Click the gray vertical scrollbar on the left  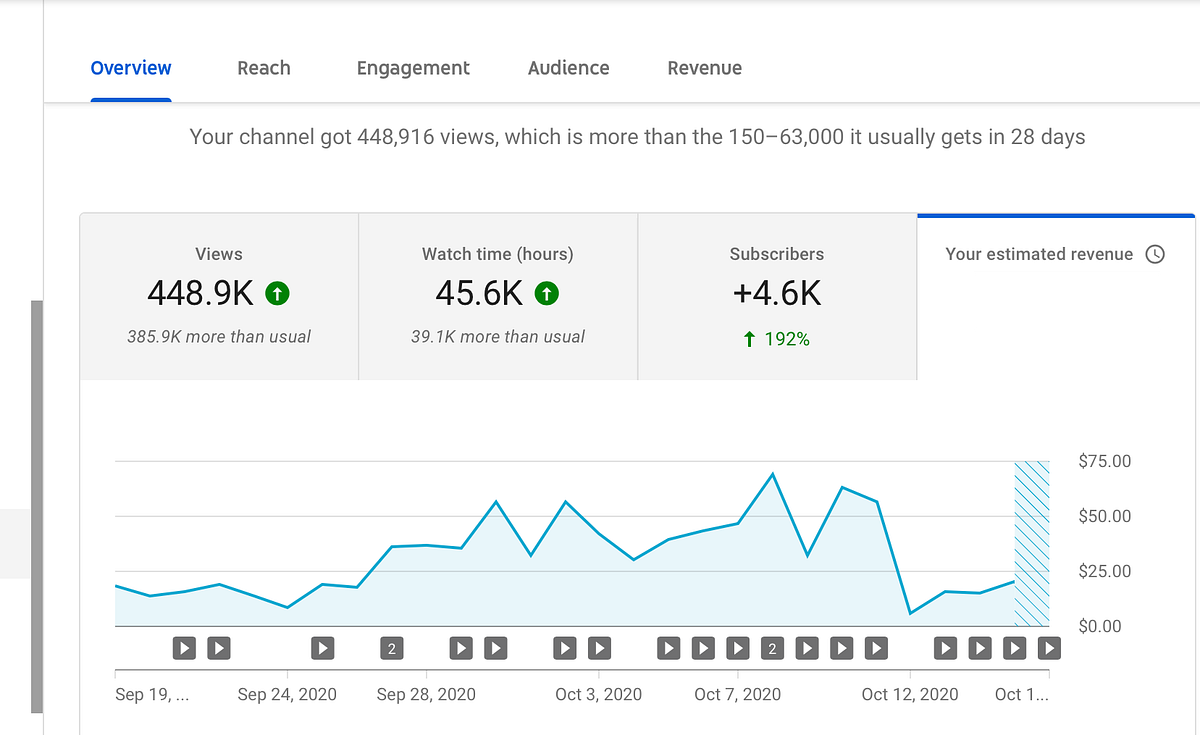coord(37,506)
